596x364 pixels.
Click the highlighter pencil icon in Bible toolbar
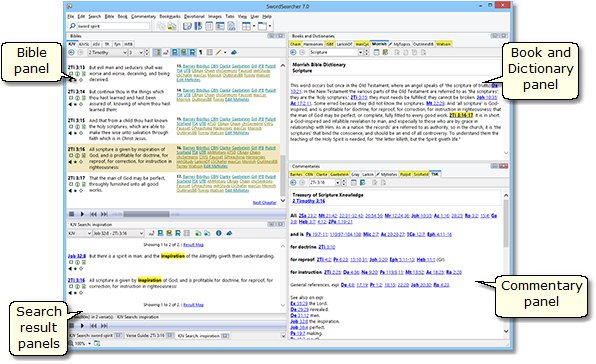[218, 52]
